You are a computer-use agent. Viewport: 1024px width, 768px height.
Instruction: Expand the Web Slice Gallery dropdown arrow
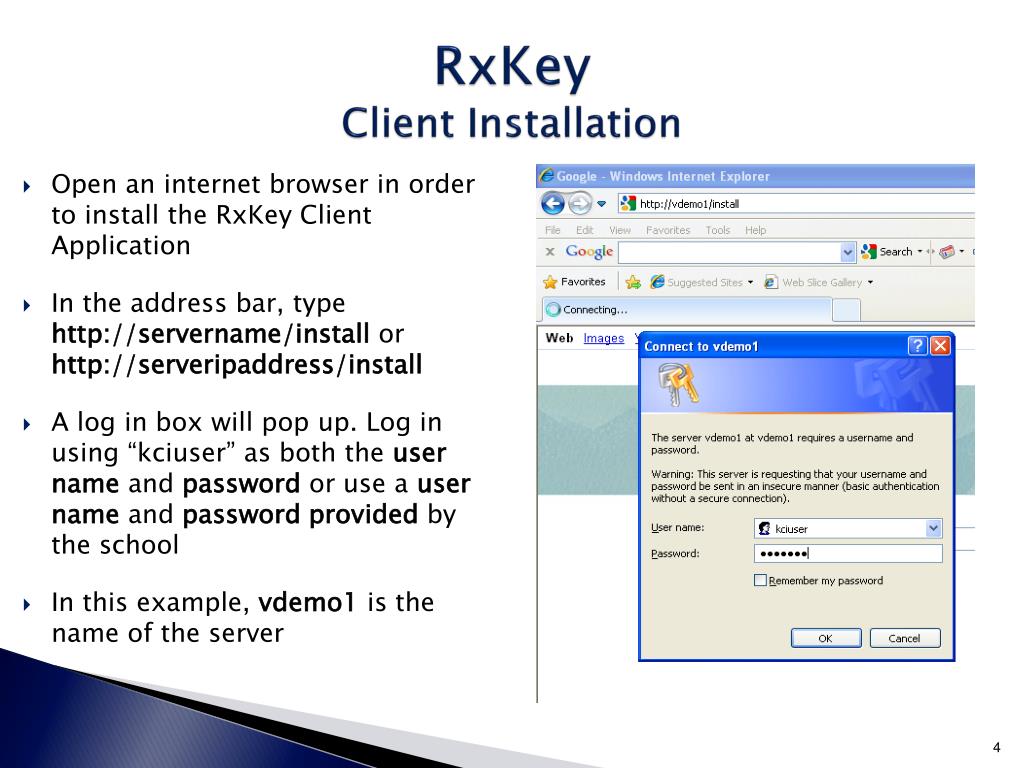(x=870, y=282)
